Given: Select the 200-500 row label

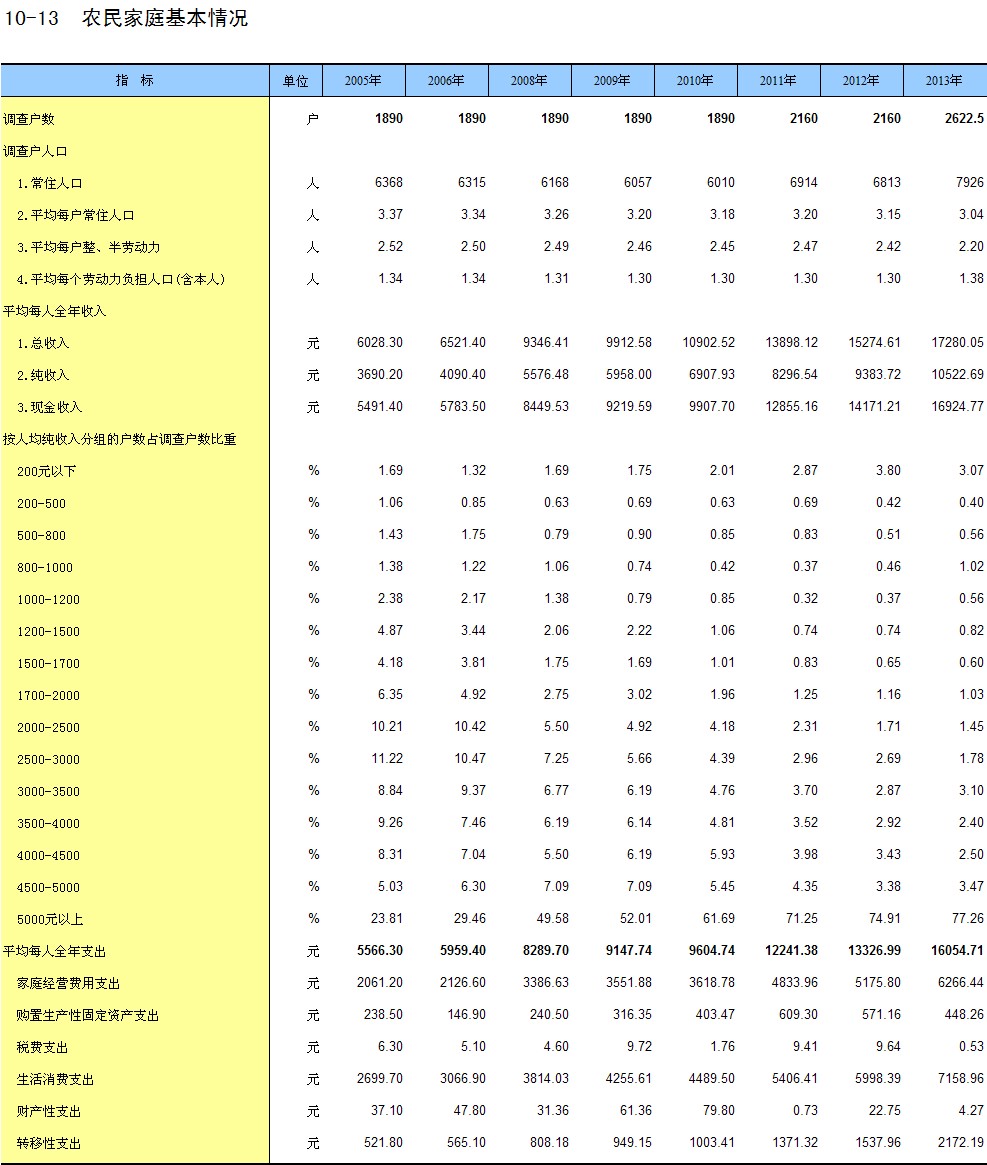Looking at the screenshot, I should pos(42,504).
